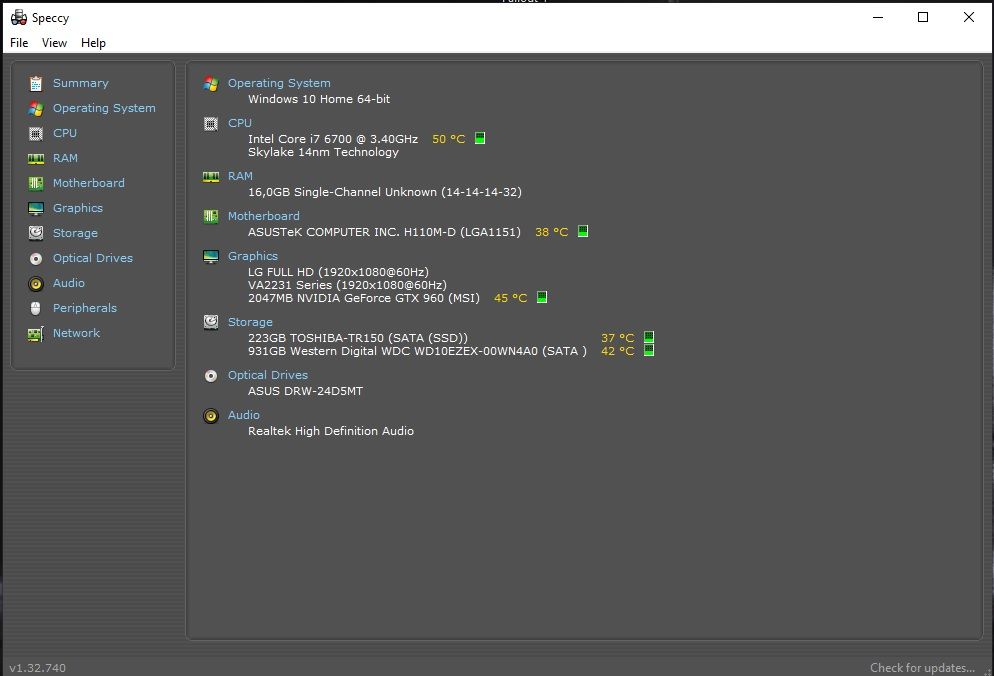Click the 45 °C graphics temperature value
Viewport: 994px width, 676px height.
[x=510, y=298]
